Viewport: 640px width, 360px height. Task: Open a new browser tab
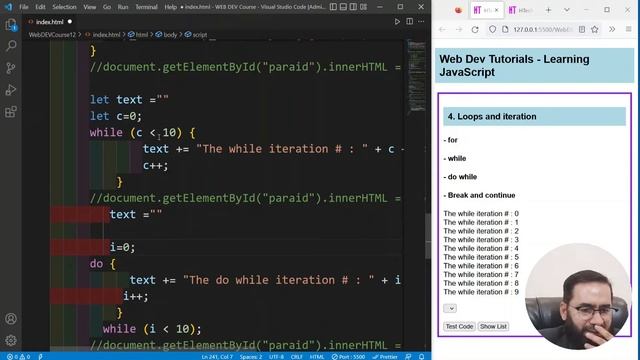click(548, 10)
